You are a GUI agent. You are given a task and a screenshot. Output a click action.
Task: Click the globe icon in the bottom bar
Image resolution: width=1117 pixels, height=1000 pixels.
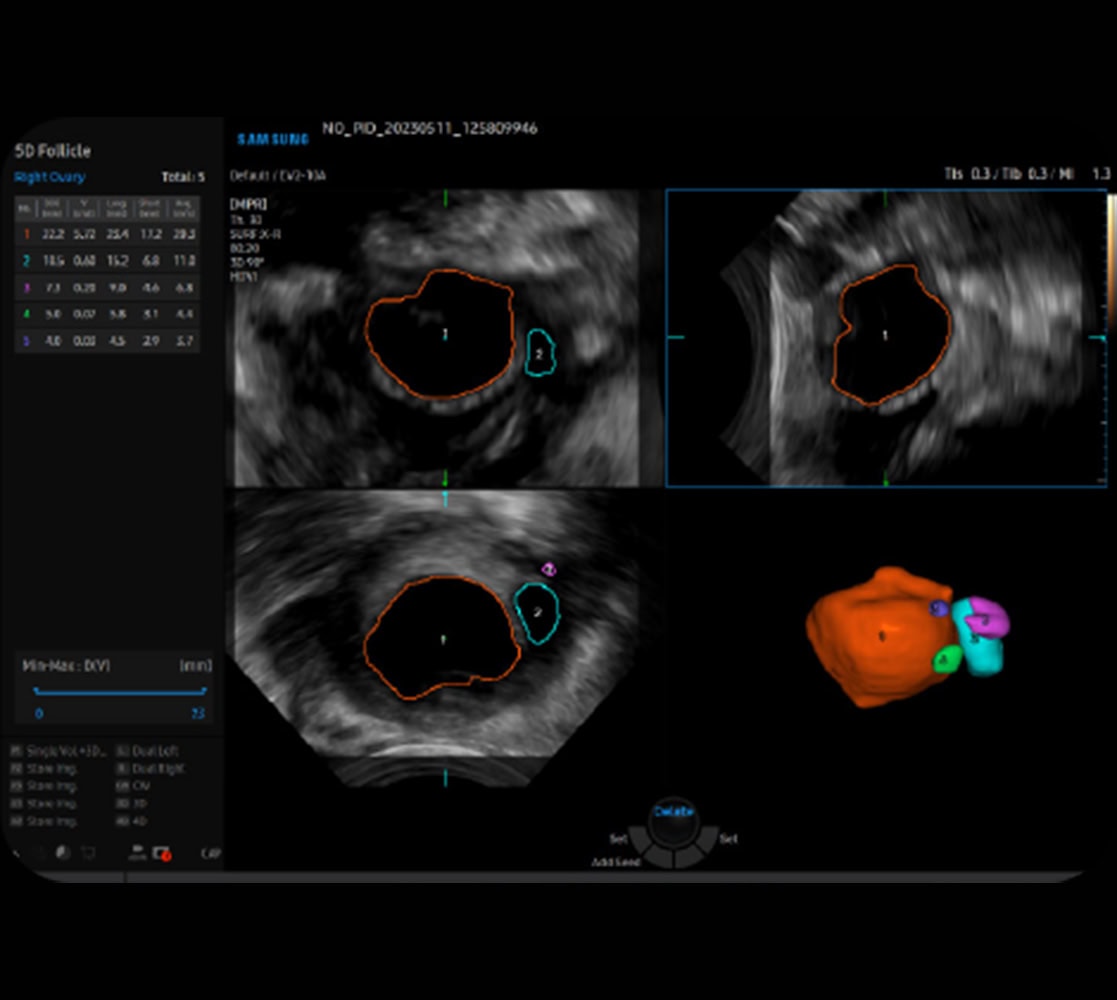pos(62,853)
